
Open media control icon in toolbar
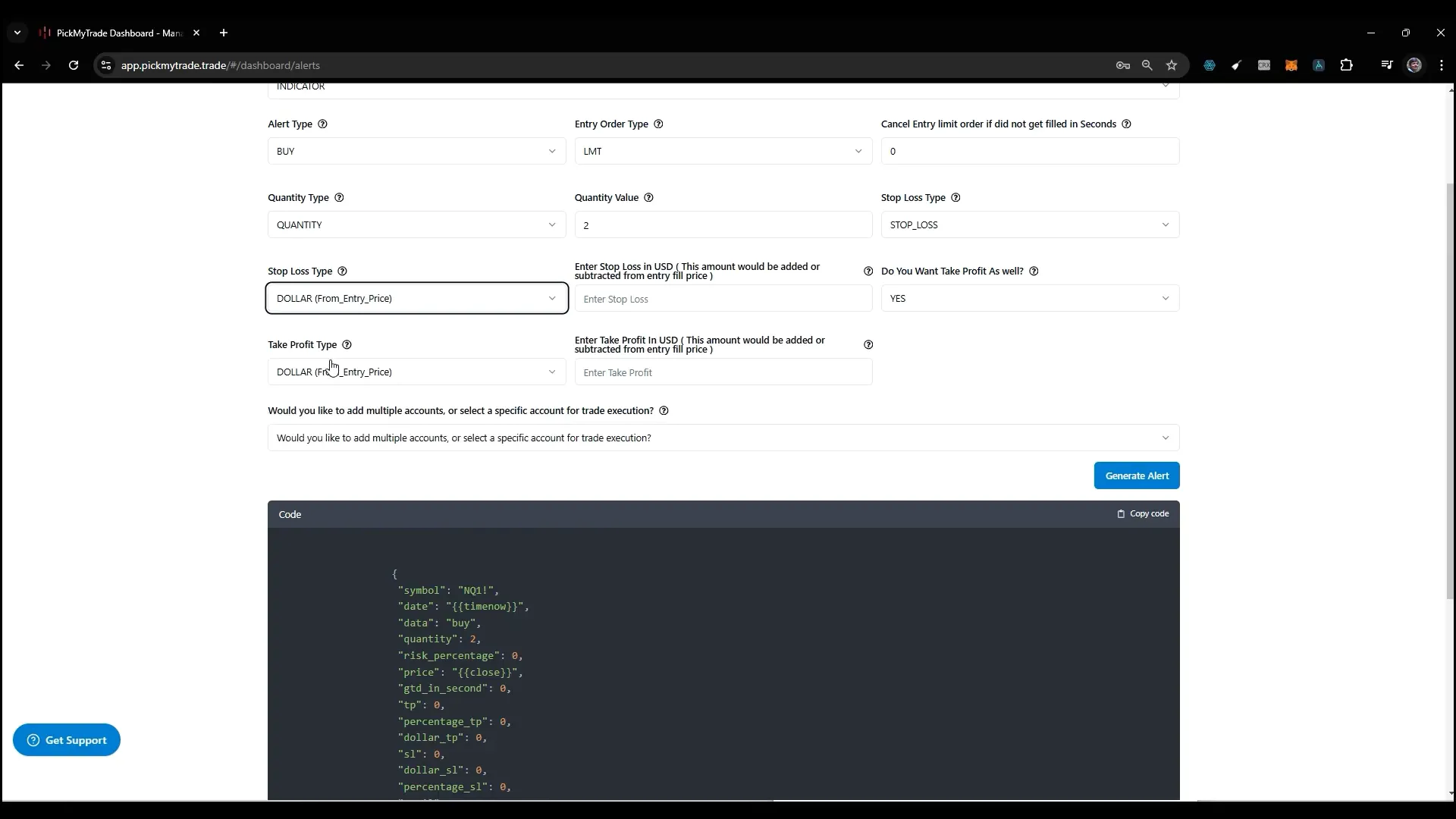click(1387, 65)
